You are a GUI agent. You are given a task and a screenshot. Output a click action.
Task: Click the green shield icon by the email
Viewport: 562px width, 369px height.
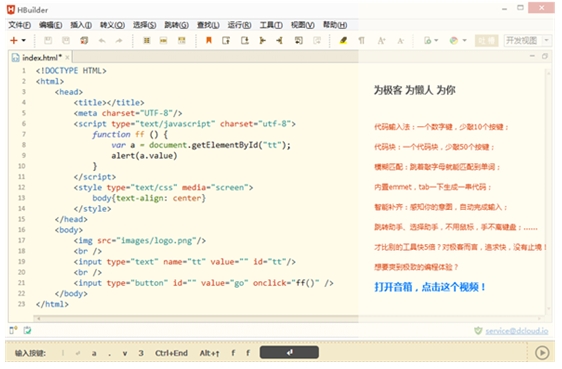(x=478, y=331)
